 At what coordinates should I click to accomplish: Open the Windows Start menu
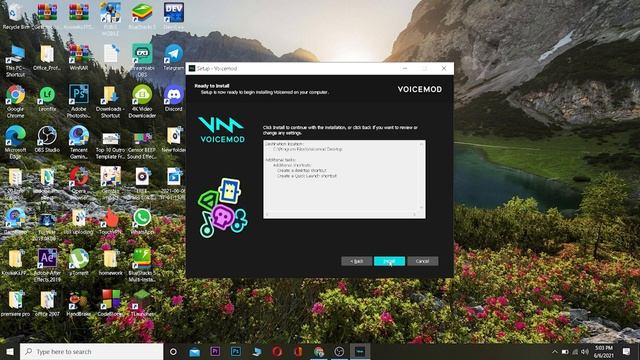10,351
